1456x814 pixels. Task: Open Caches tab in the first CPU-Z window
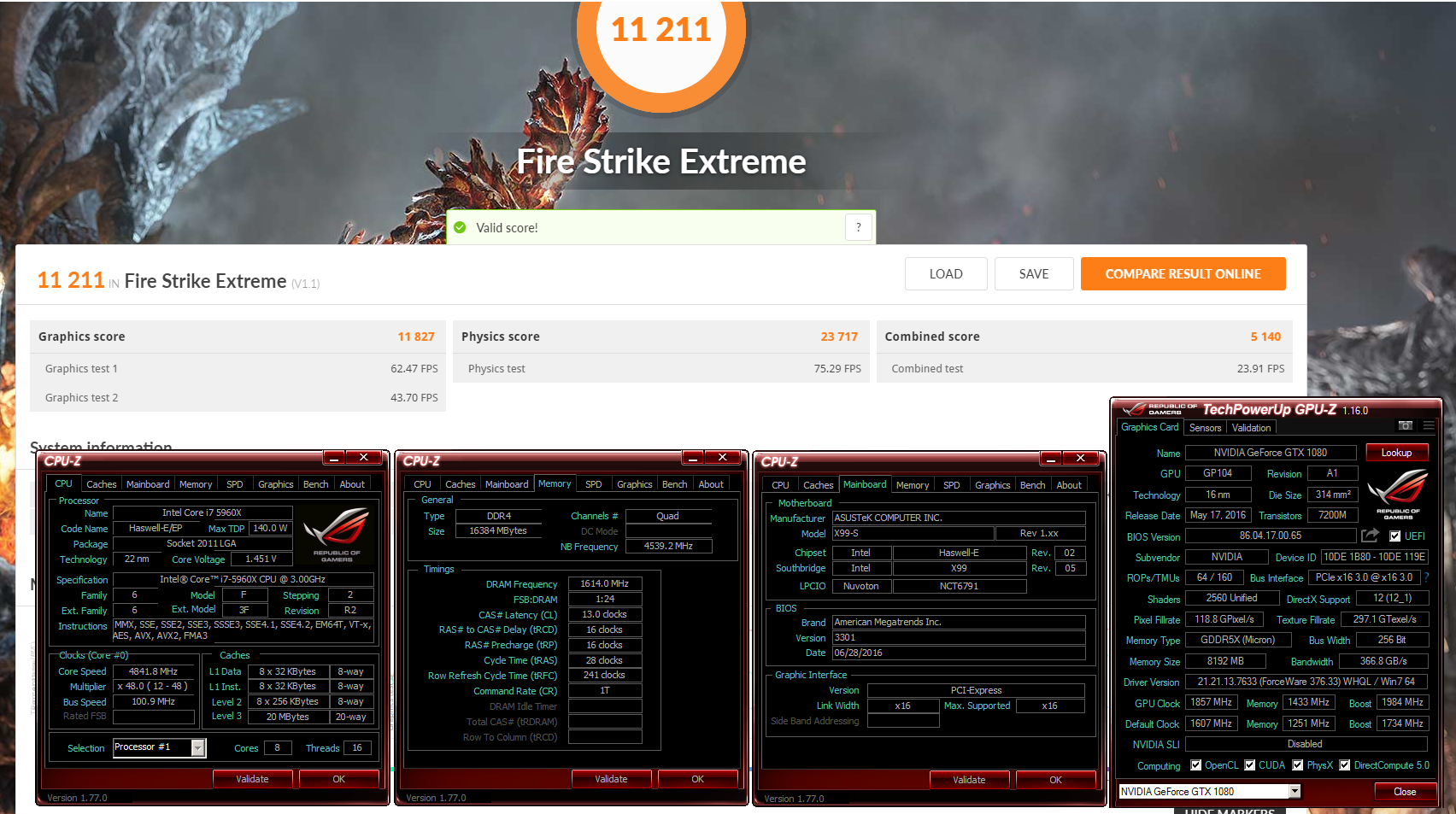pos(101,484)
